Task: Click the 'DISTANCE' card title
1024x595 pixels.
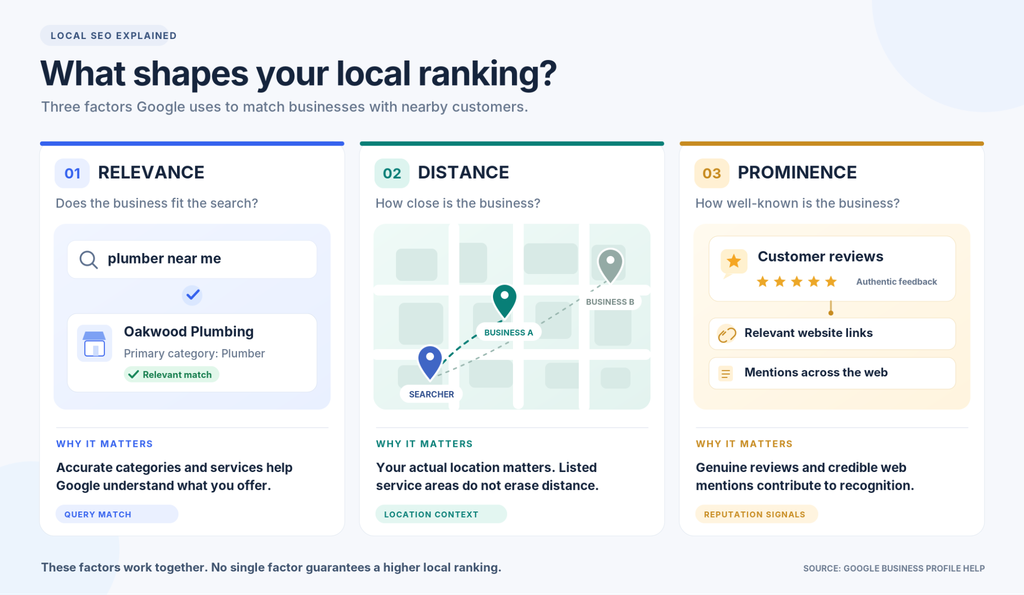Action: (464, 172)
